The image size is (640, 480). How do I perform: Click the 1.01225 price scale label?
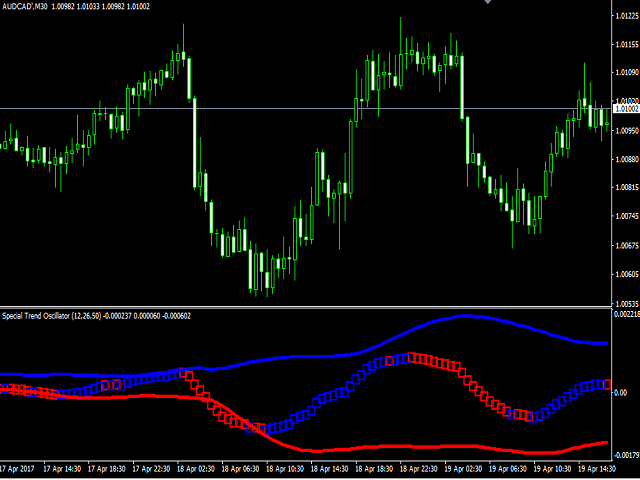coord(626,16)
